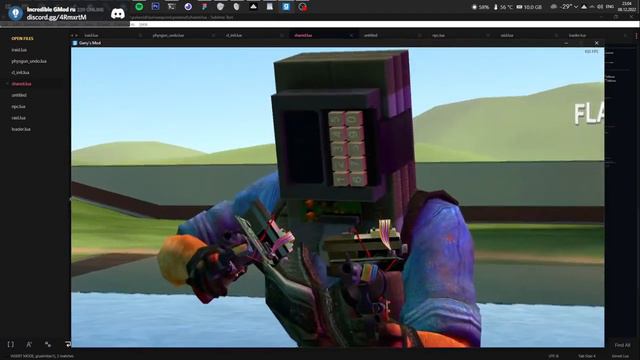Open raid.lua in Open Files sidebar
This screenshot has height=360, width=640.
[18, 118]
